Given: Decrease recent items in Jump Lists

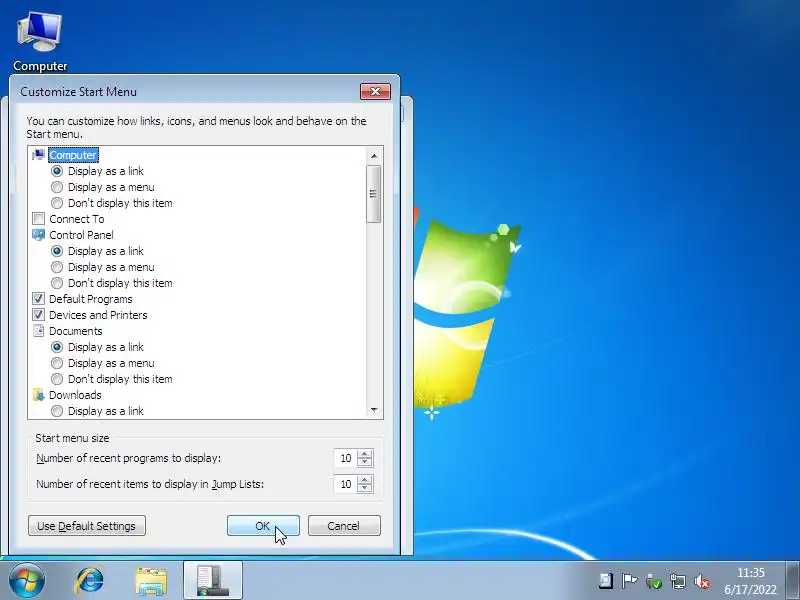Looking at the screenshot, I should tap(365, 488).
